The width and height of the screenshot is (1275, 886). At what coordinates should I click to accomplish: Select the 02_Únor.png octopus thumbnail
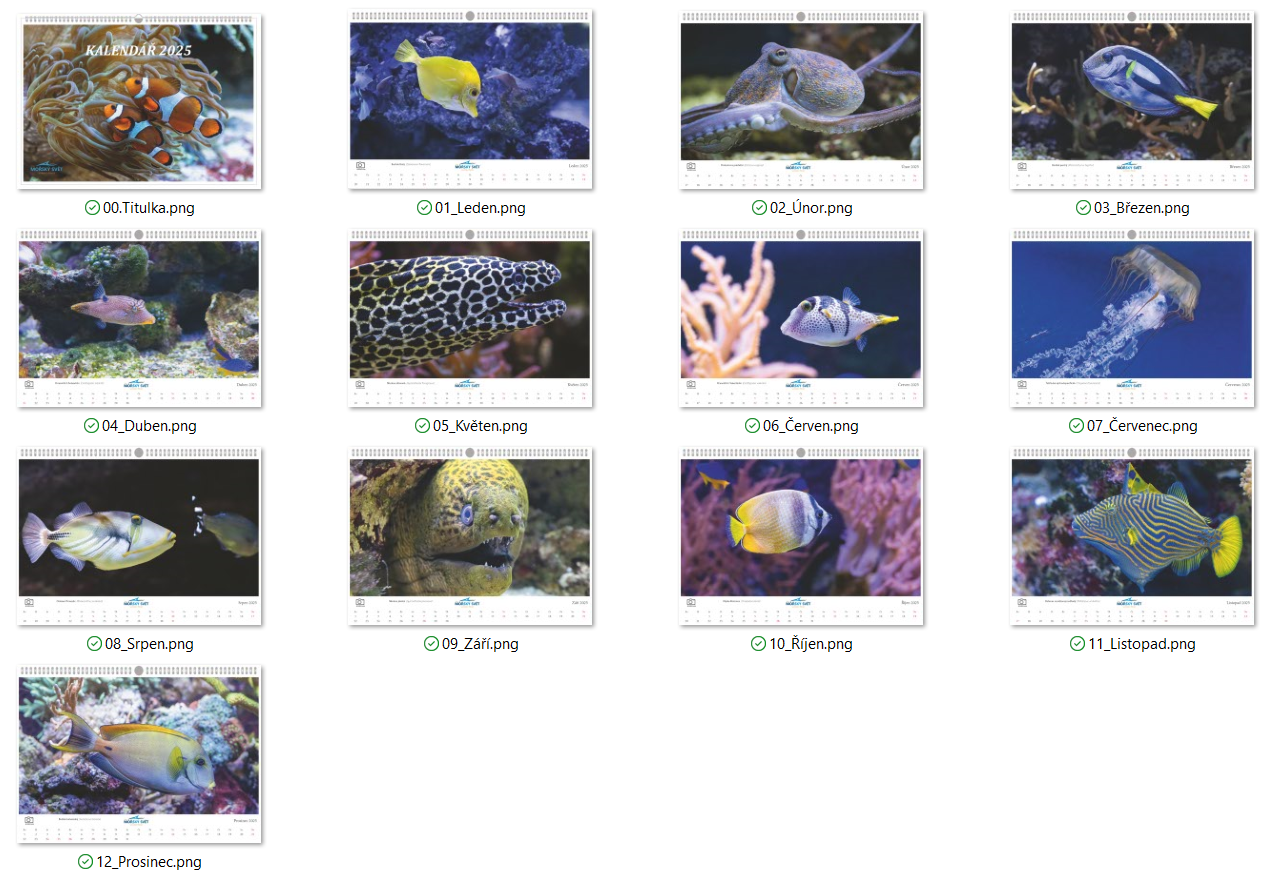tap(801, 100)
